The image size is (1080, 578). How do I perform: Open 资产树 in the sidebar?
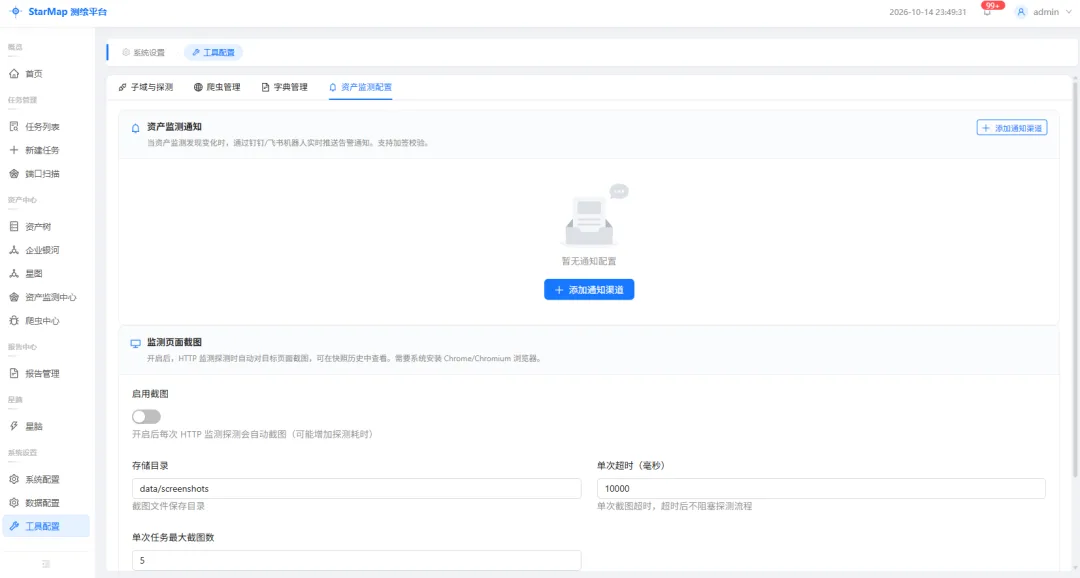[45, 227]
